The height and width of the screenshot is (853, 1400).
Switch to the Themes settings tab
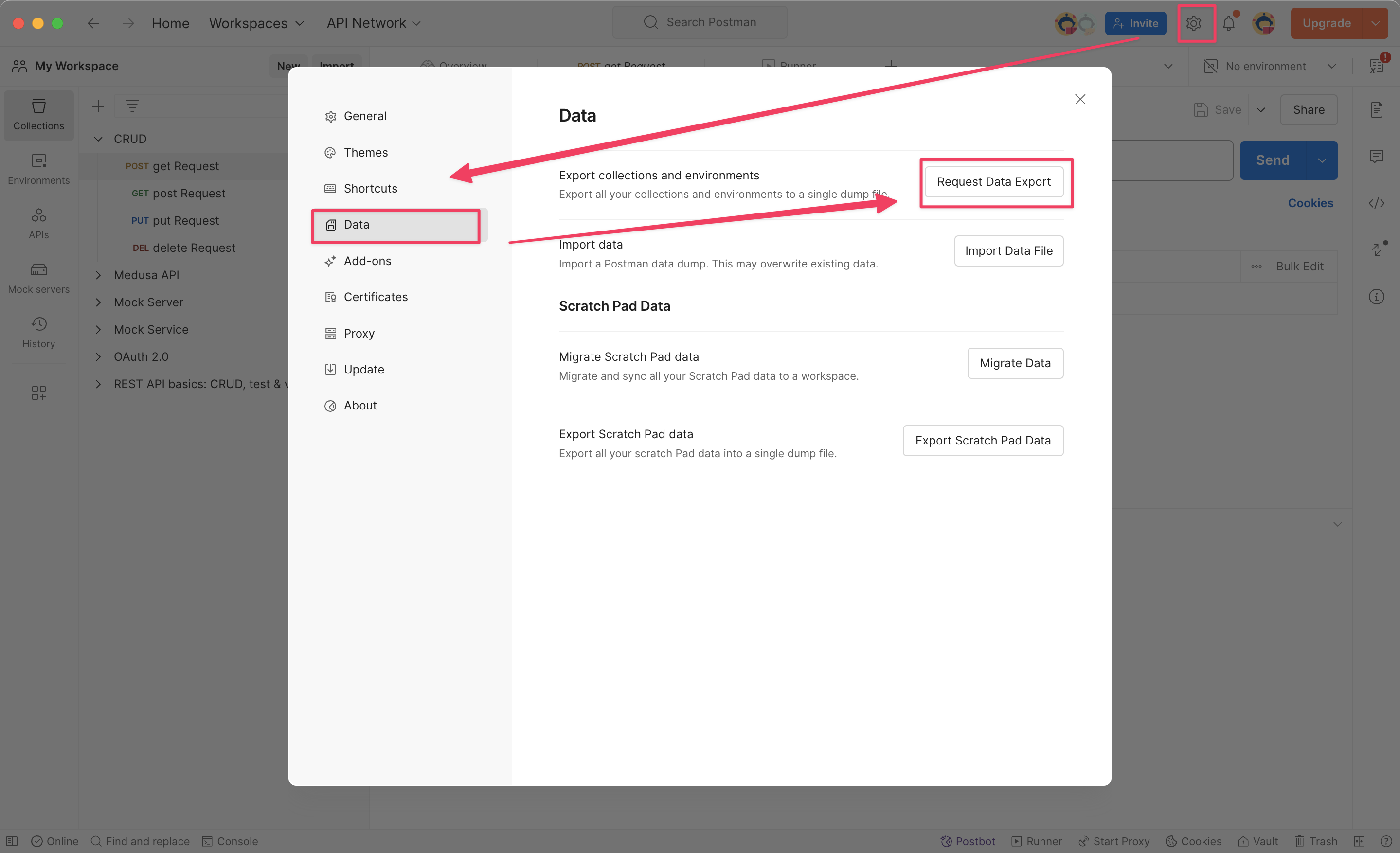[365, 152]
